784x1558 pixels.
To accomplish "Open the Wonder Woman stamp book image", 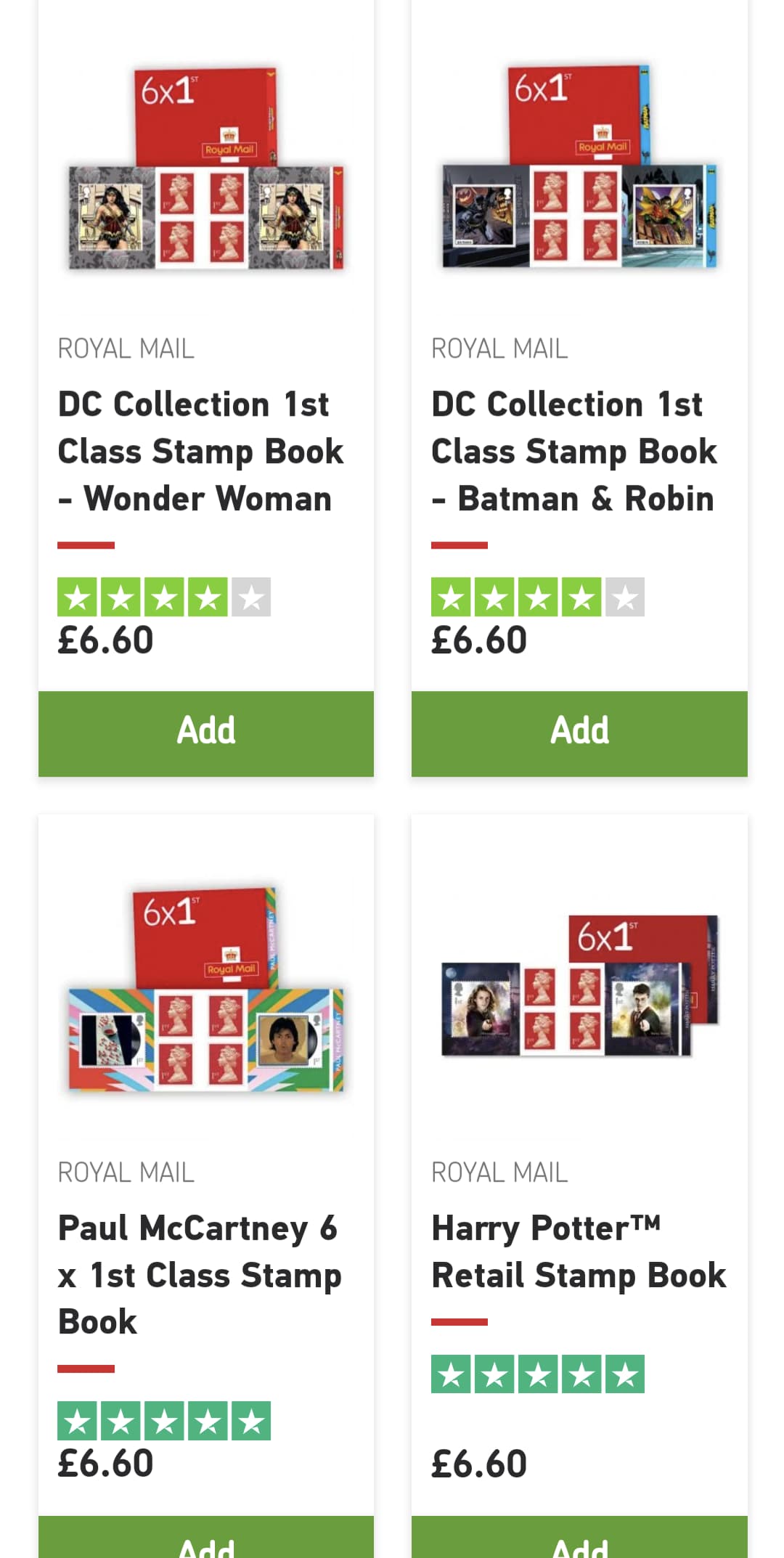I will point(206,168).
